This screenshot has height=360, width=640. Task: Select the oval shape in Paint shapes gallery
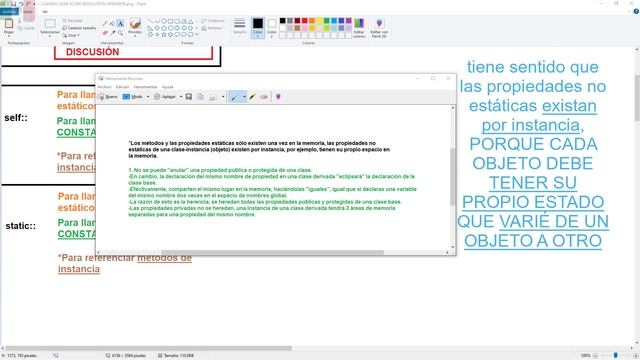[164, 21]
